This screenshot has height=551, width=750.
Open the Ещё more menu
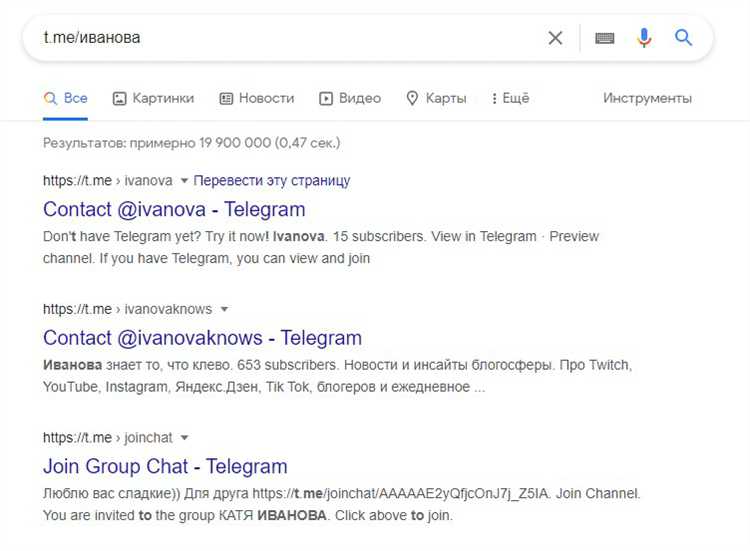point(510,98)
